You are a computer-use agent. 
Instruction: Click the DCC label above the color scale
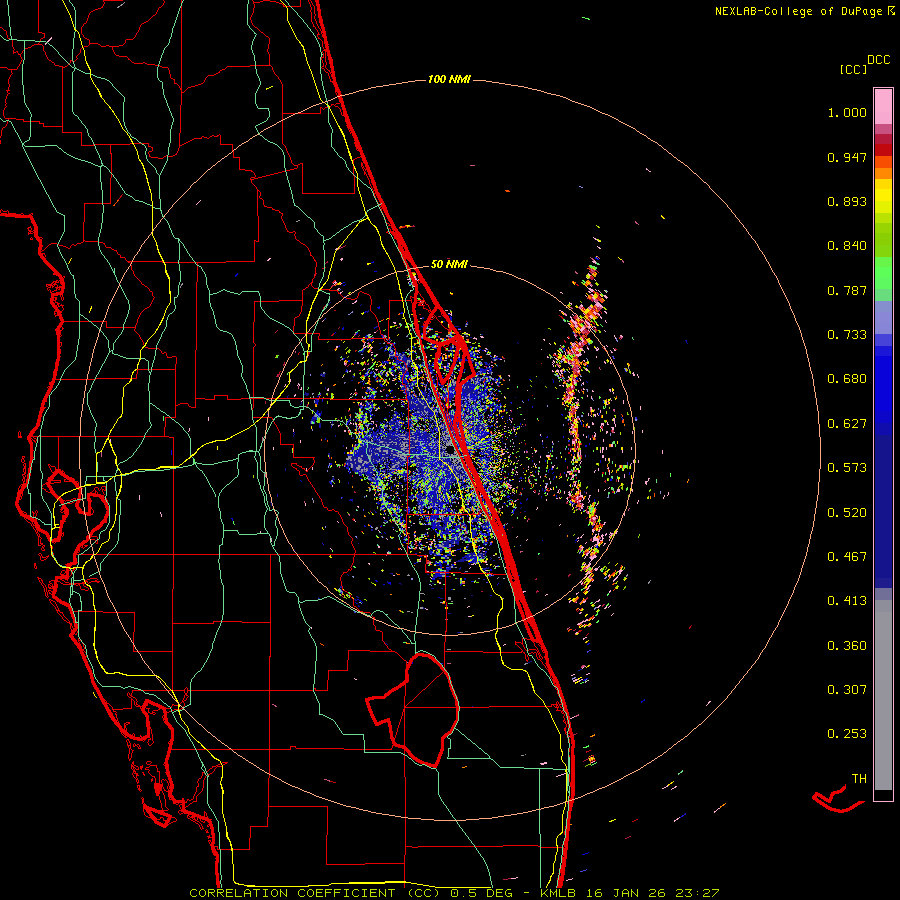[879, 60]
